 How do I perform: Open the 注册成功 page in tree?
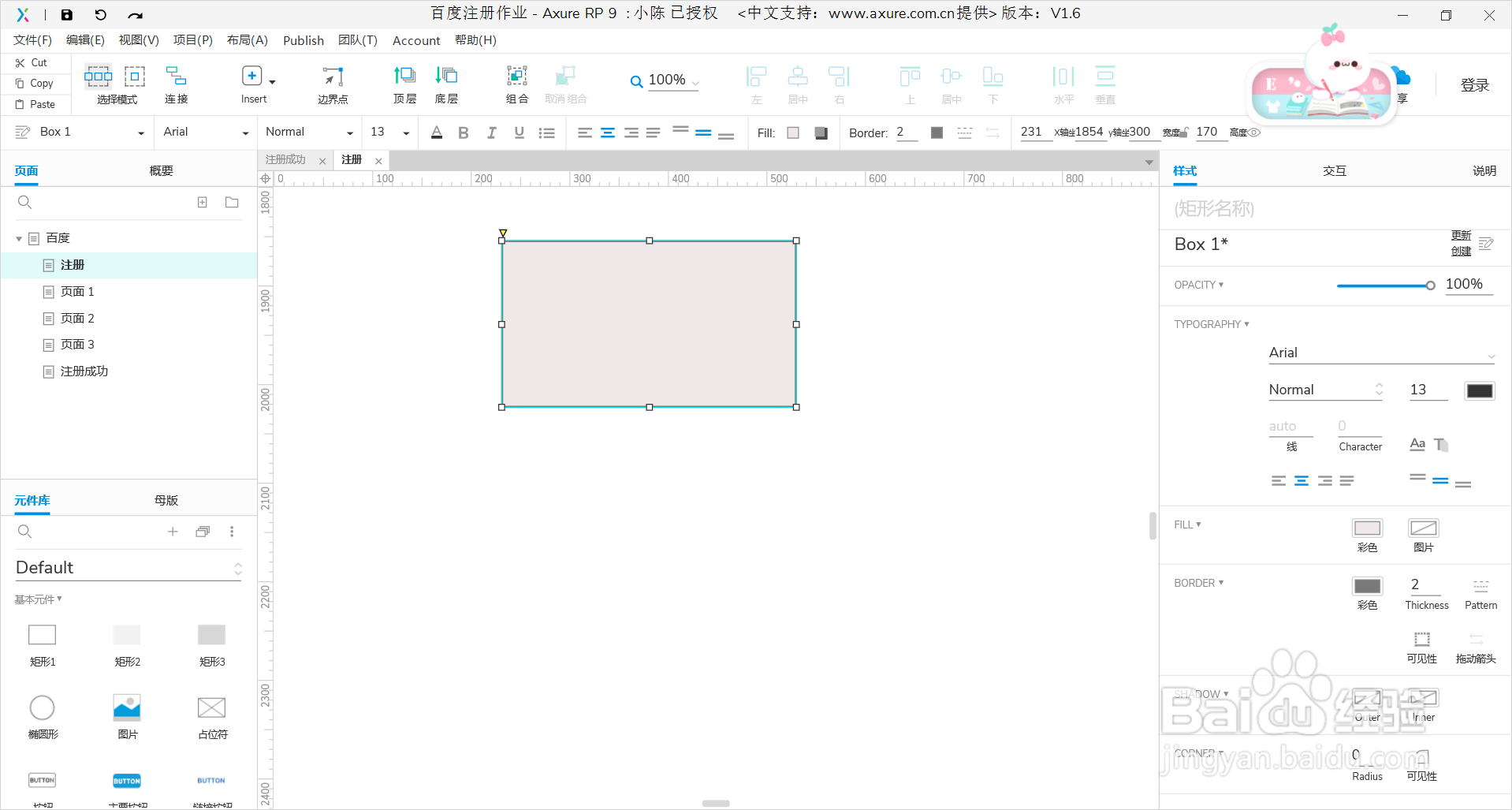(x=84, y=371)
